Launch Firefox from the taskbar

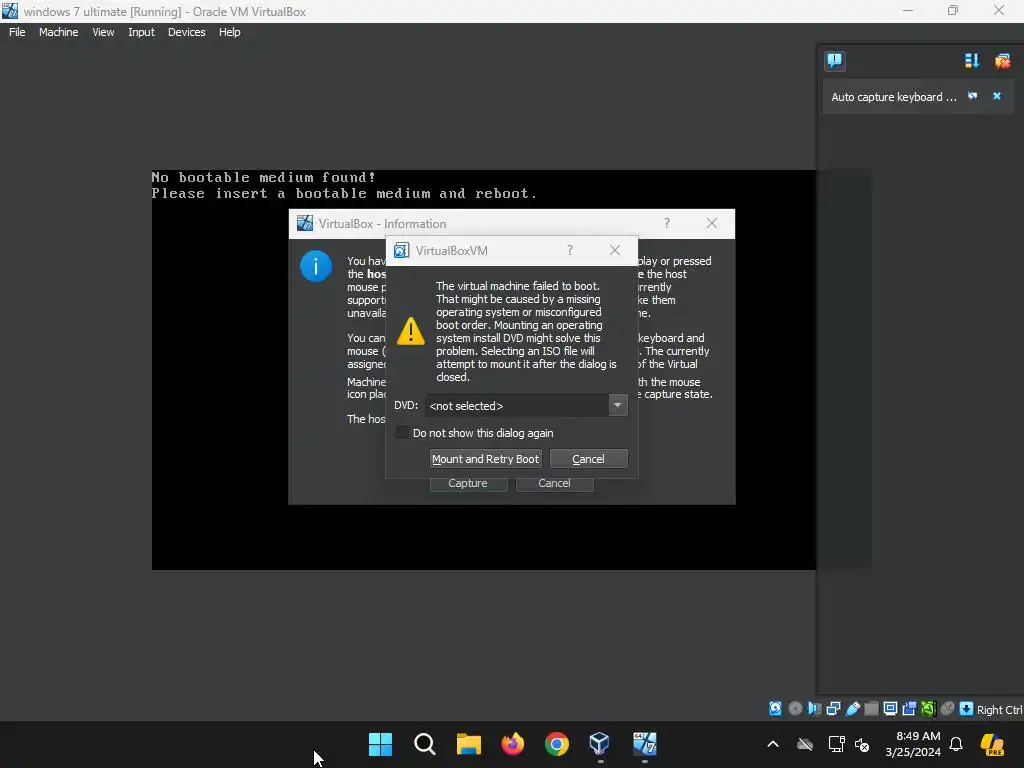tap(513, 744)
